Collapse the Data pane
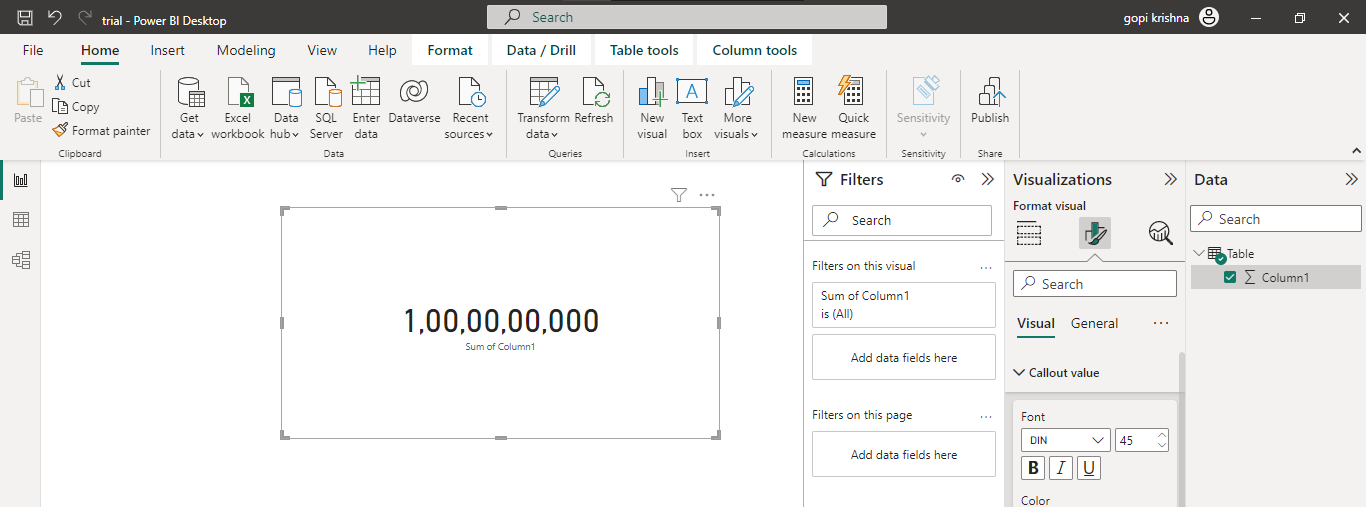The image size is (1366, 507). (1351, 180)
